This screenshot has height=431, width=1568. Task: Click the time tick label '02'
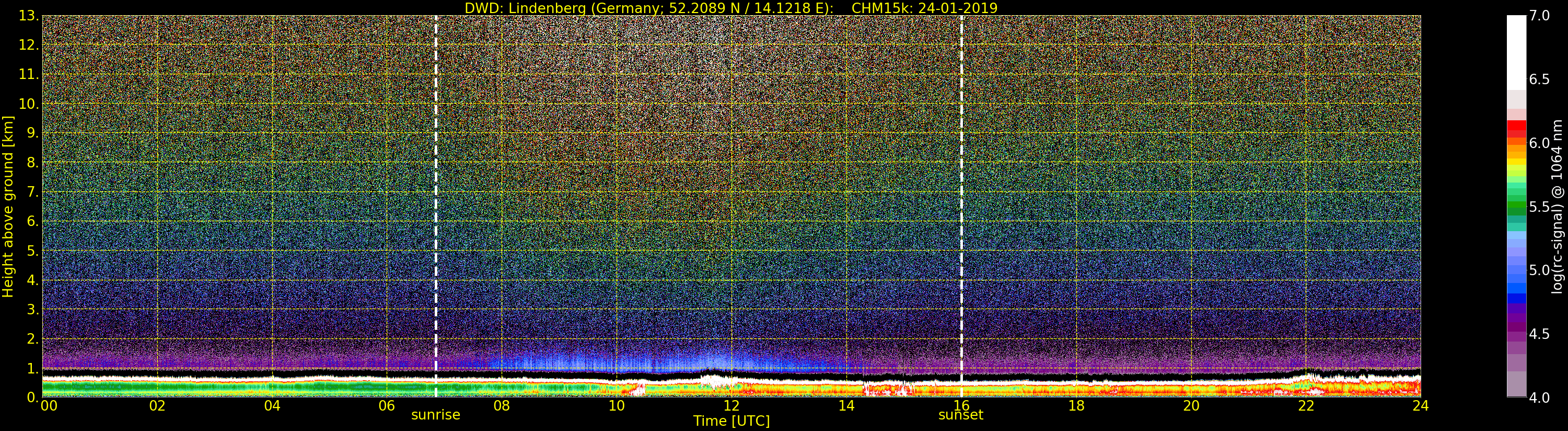[158, 406]
